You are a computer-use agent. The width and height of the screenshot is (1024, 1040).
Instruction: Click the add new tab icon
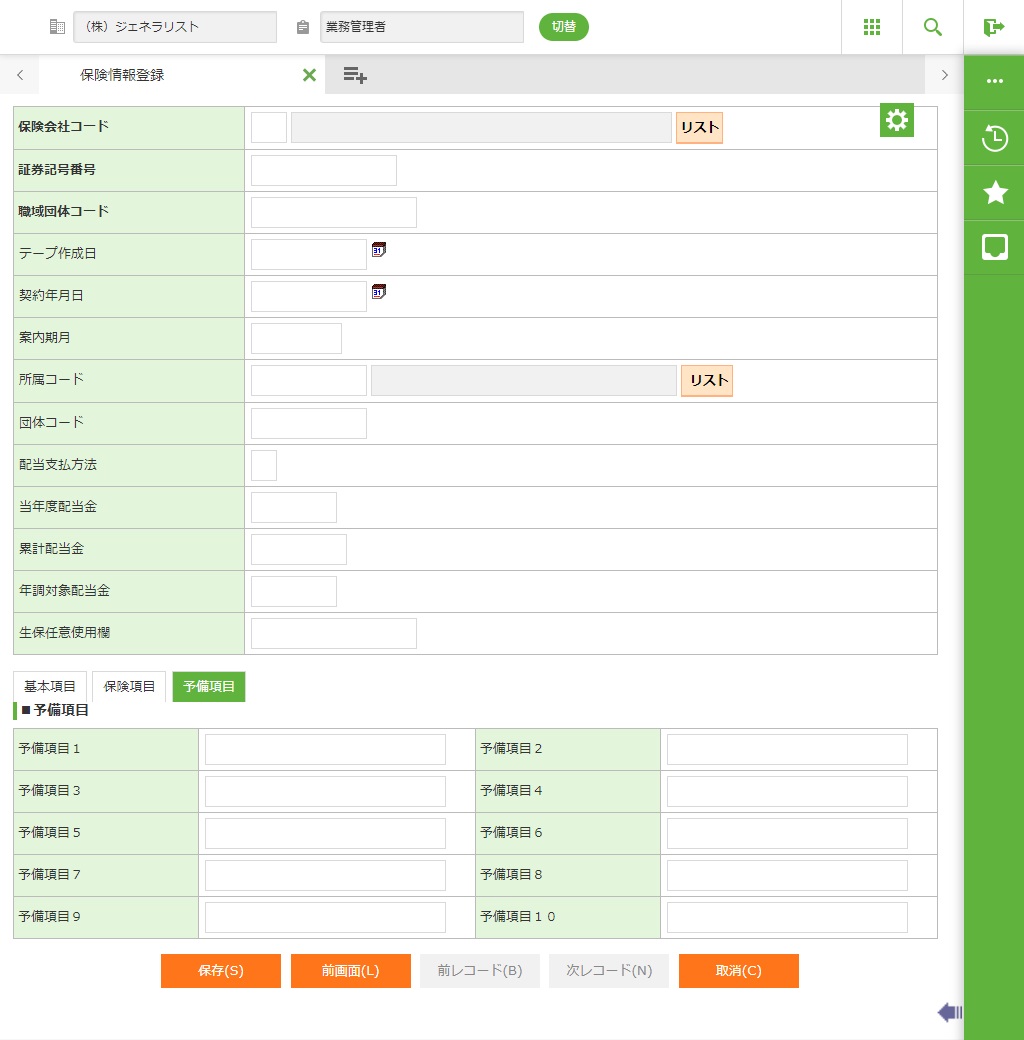pyautogui.click(x=355, y=75)
